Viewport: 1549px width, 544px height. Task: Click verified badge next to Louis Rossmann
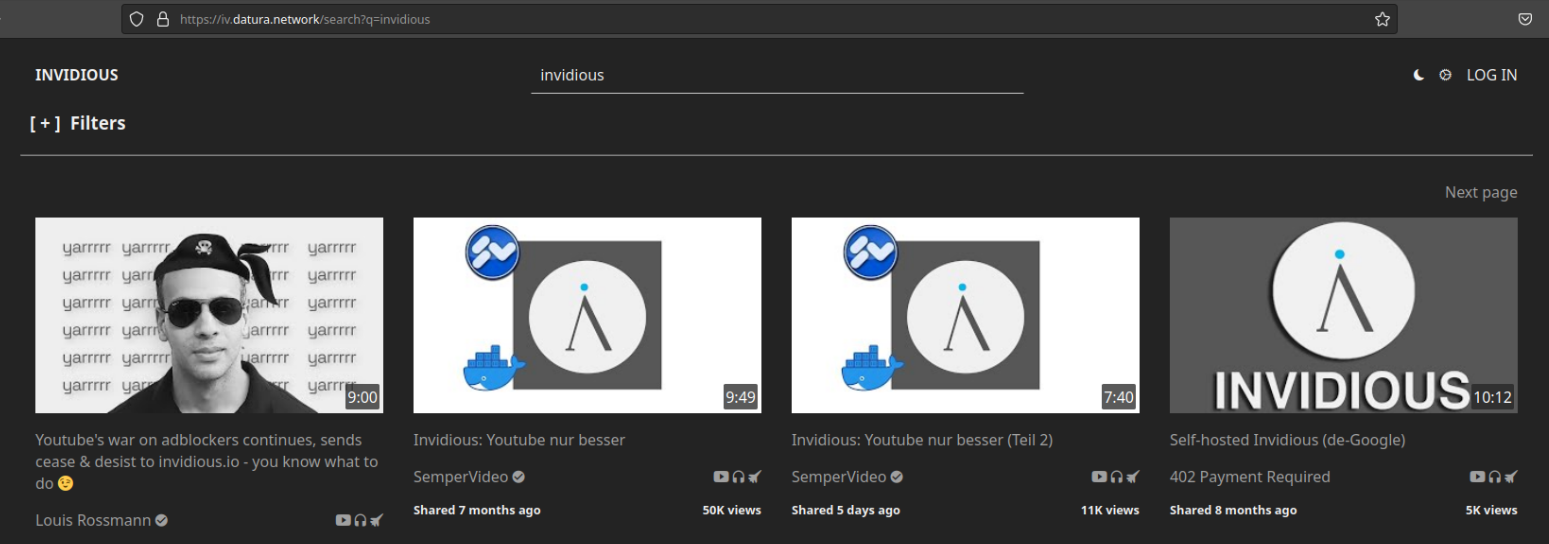161,520
